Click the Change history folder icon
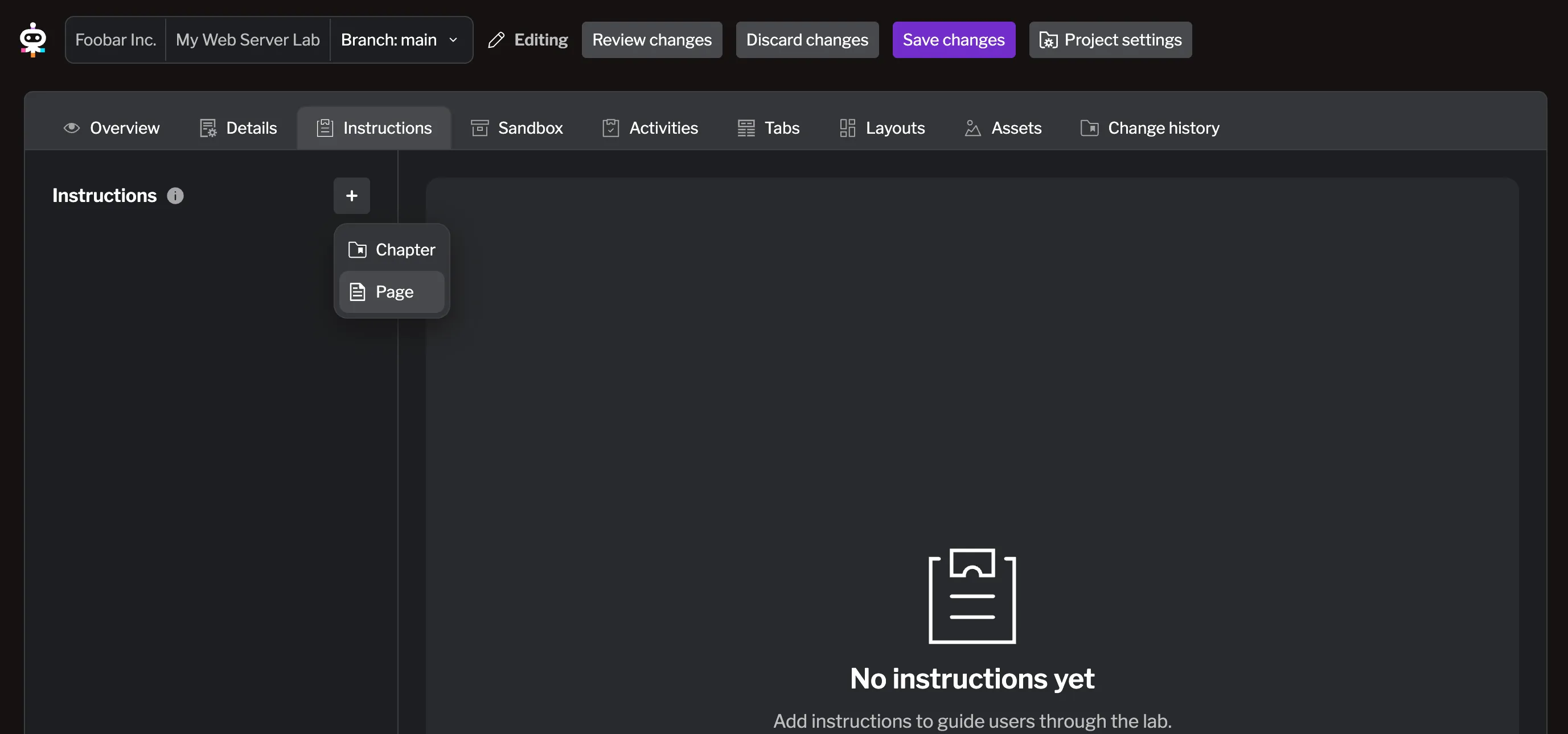1568x734 pixels. pyautogui.click(x=1089, y=127)
